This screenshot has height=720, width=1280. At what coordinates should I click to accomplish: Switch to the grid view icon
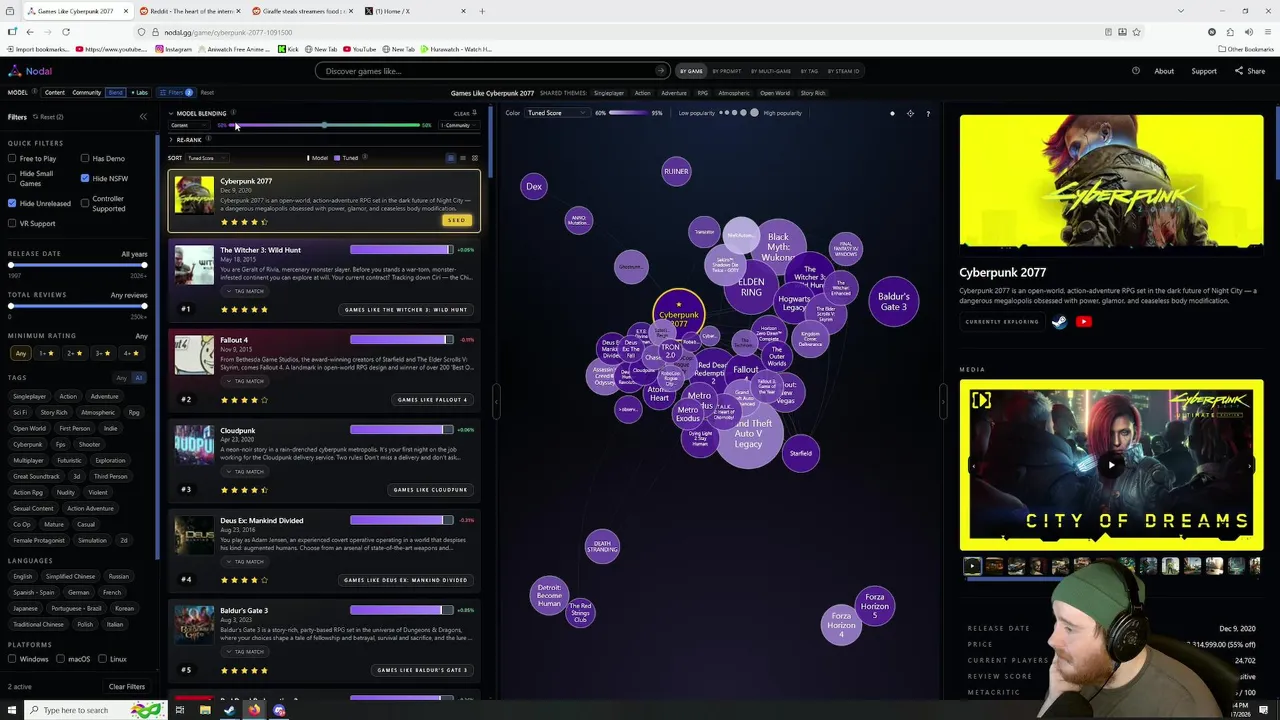pyautogui.click(x=474, y=158)
